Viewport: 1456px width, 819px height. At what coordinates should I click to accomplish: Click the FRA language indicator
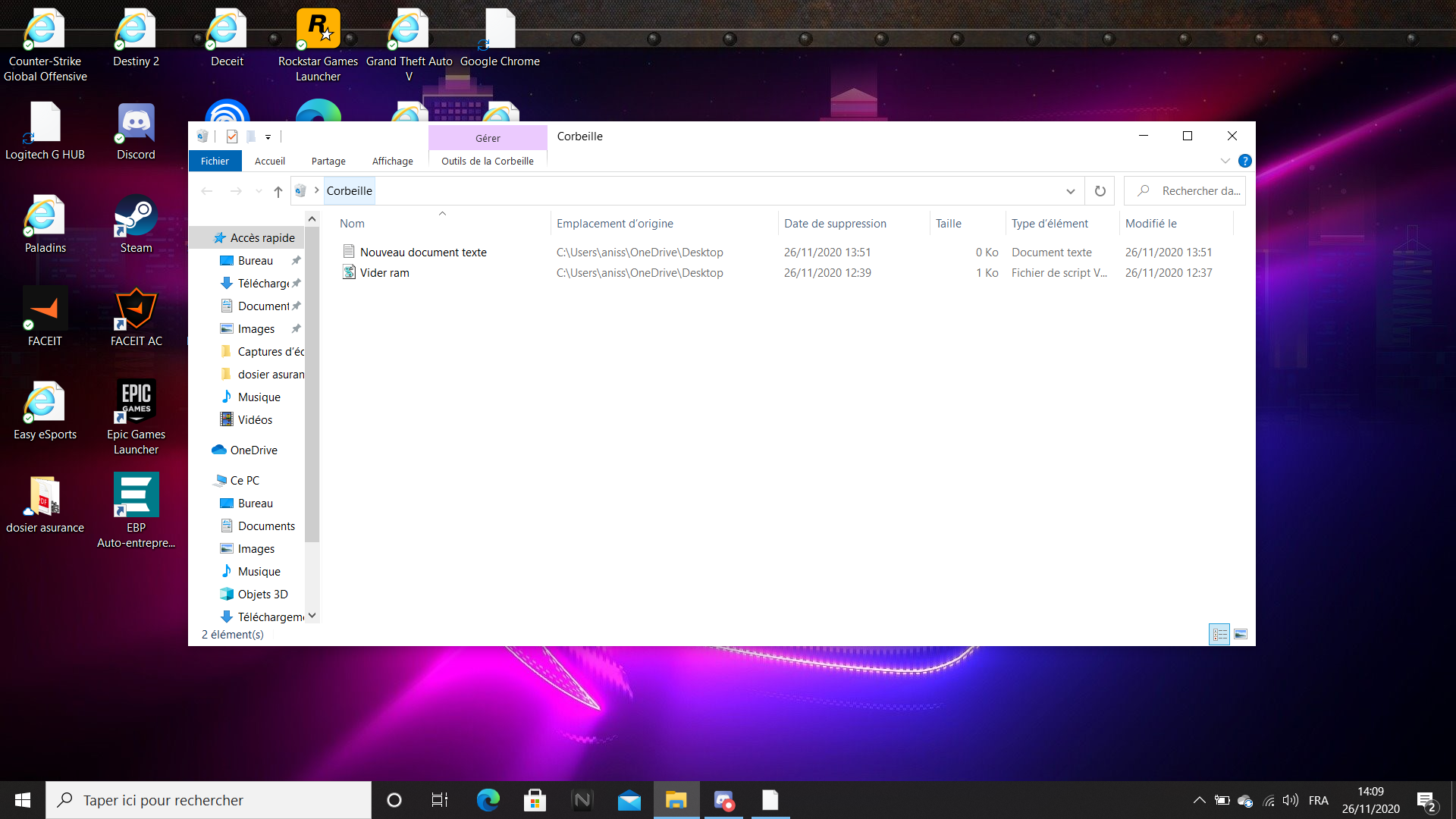1318,800
